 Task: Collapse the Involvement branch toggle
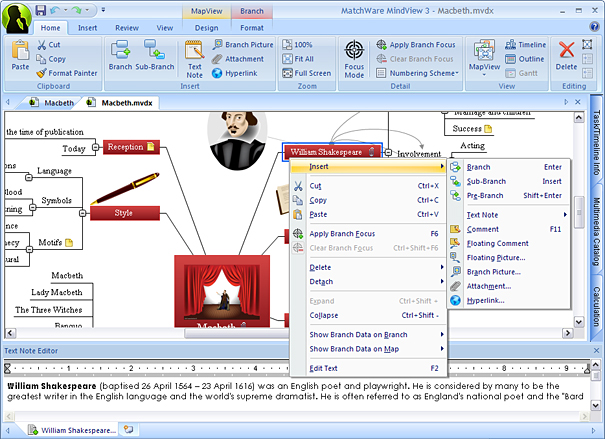click(388, 152)
